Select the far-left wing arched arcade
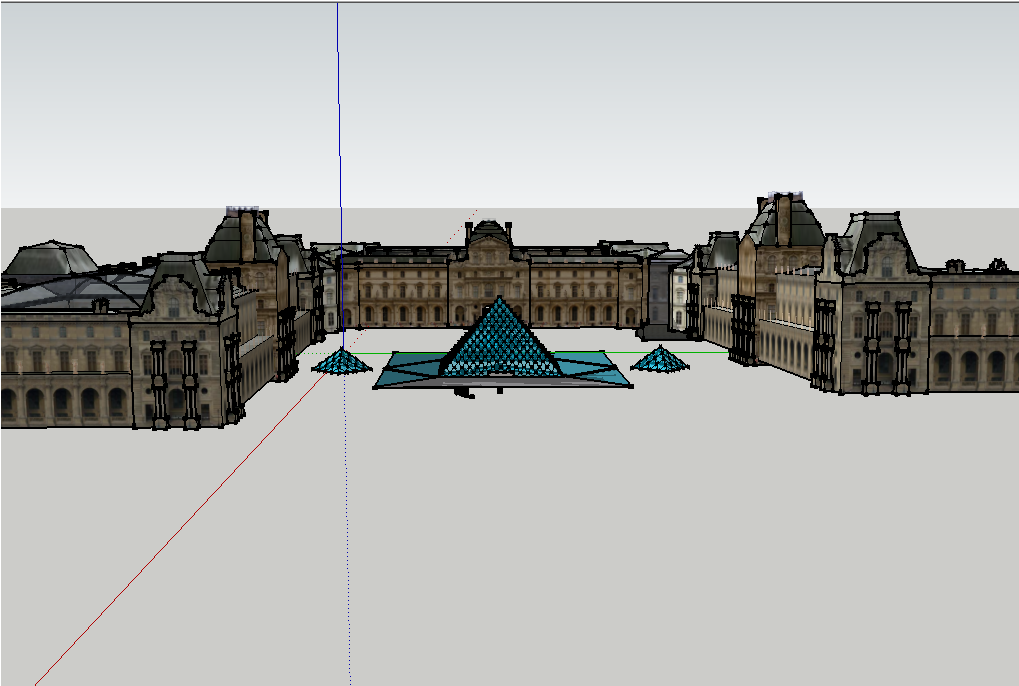1019x686 pixels. (x=60, y=400)
